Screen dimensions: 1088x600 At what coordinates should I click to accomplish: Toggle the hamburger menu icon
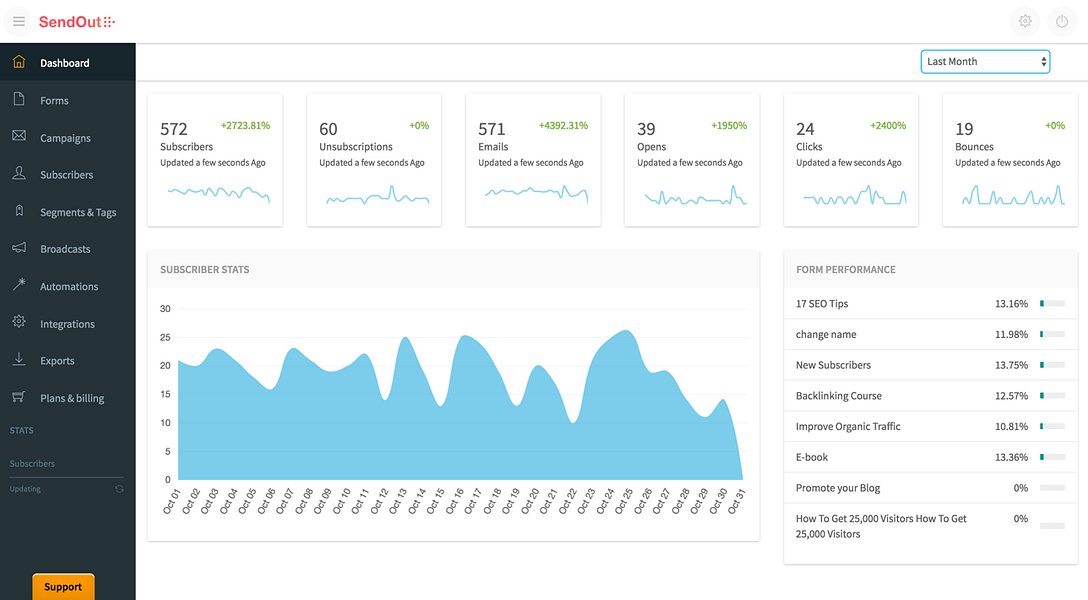coord(19,22)
